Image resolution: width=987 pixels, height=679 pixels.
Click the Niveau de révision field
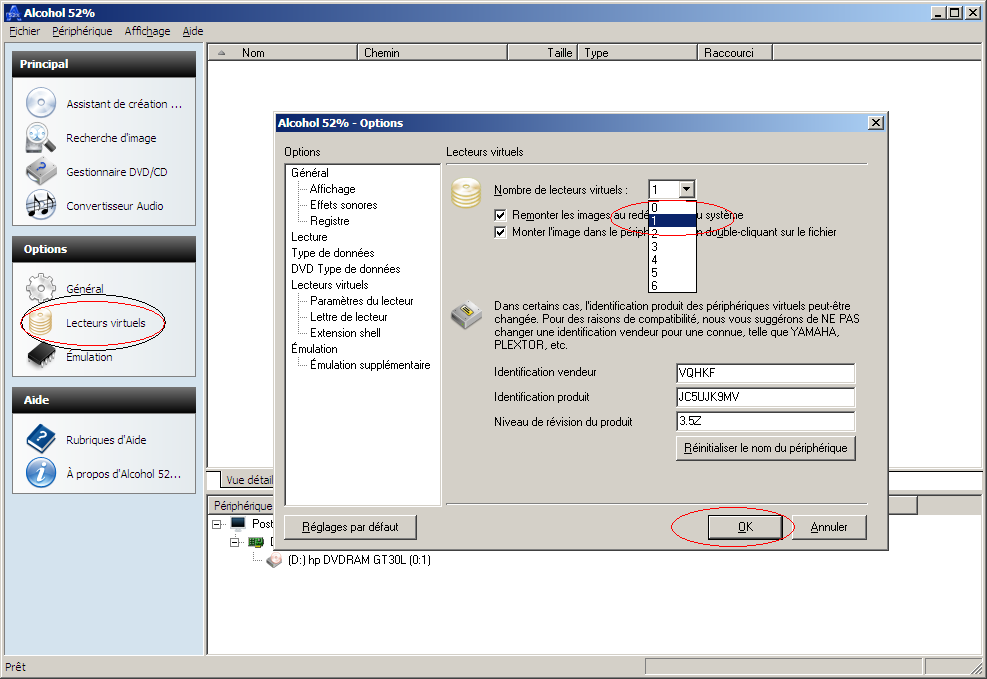tap(765, 421)
